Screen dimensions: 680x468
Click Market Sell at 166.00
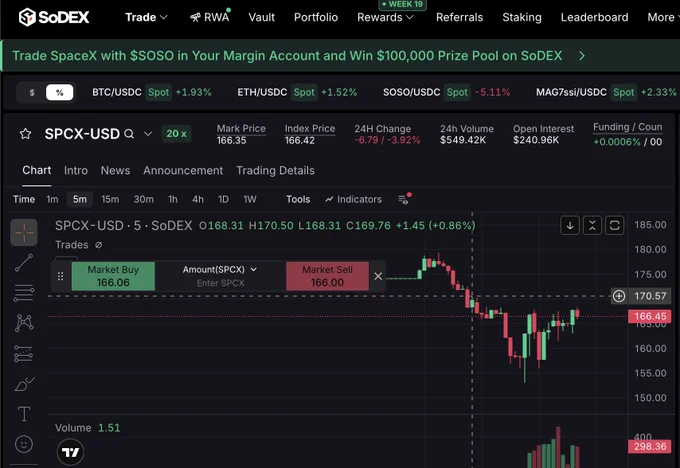click(327, 276)
